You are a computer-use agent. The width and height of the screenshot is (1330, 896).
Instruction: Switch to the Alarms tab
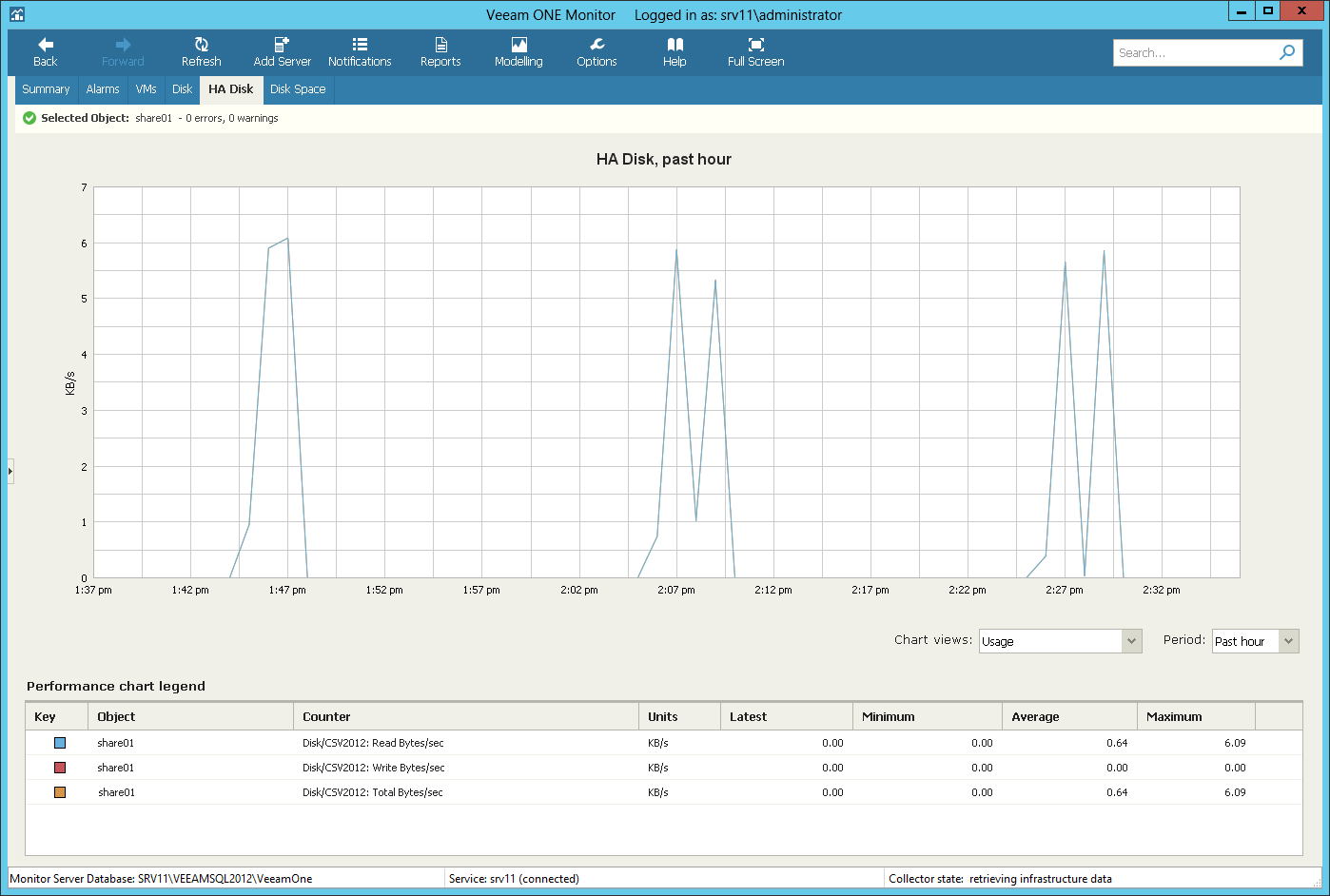pos(103,89)
